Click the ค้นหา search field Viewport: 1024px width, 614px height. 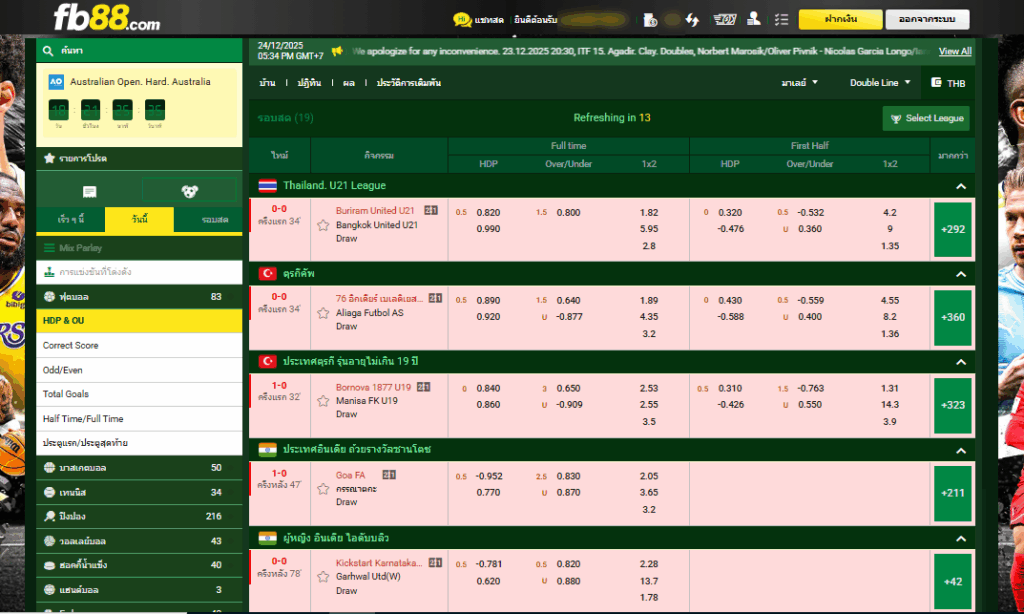(139, 50)
